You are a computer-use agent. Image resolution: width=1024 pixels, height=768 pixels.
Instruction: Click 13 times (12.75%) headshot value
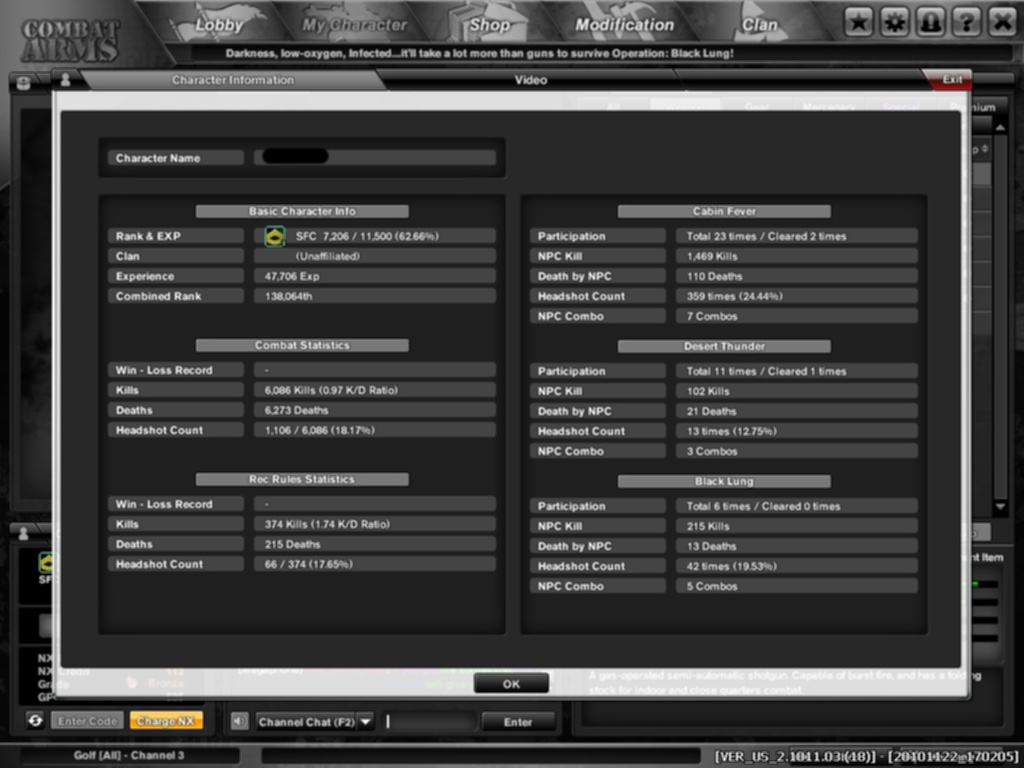pos(731,431)
